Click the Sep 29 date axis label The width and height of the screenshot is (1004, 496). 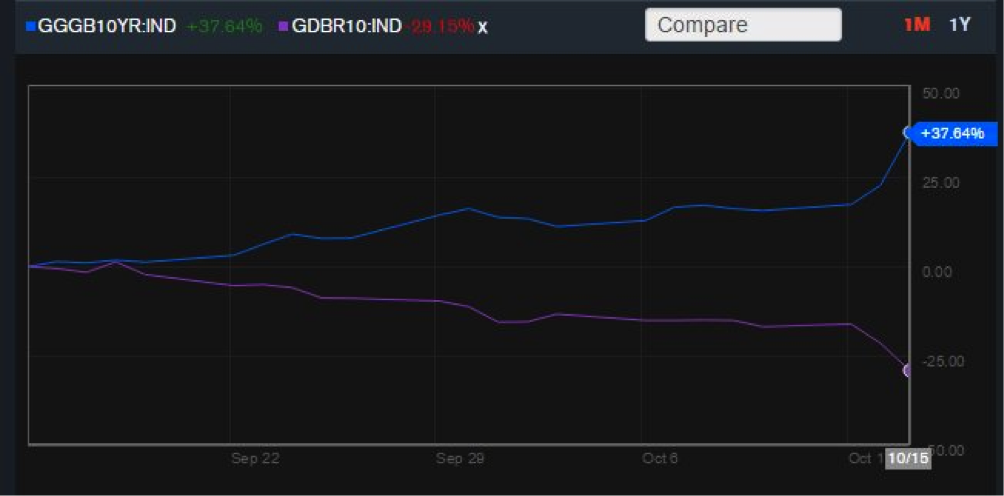(460, 458)
